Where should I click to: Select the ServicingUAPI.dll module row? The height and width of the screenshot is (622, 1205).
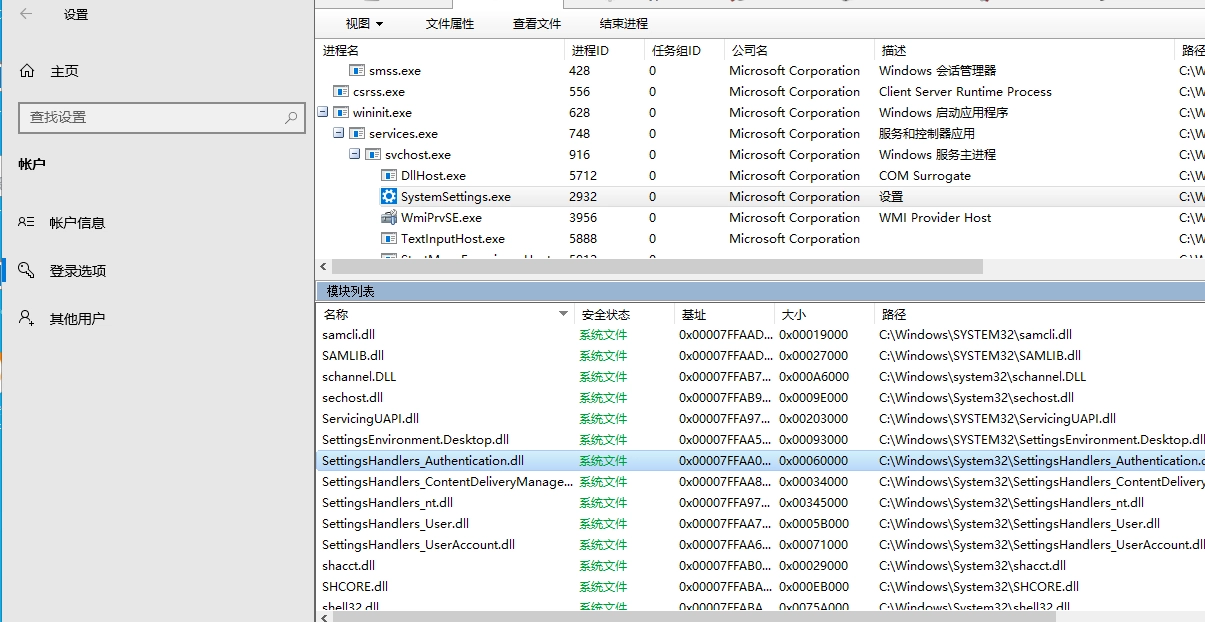click(x=760, y=419)
